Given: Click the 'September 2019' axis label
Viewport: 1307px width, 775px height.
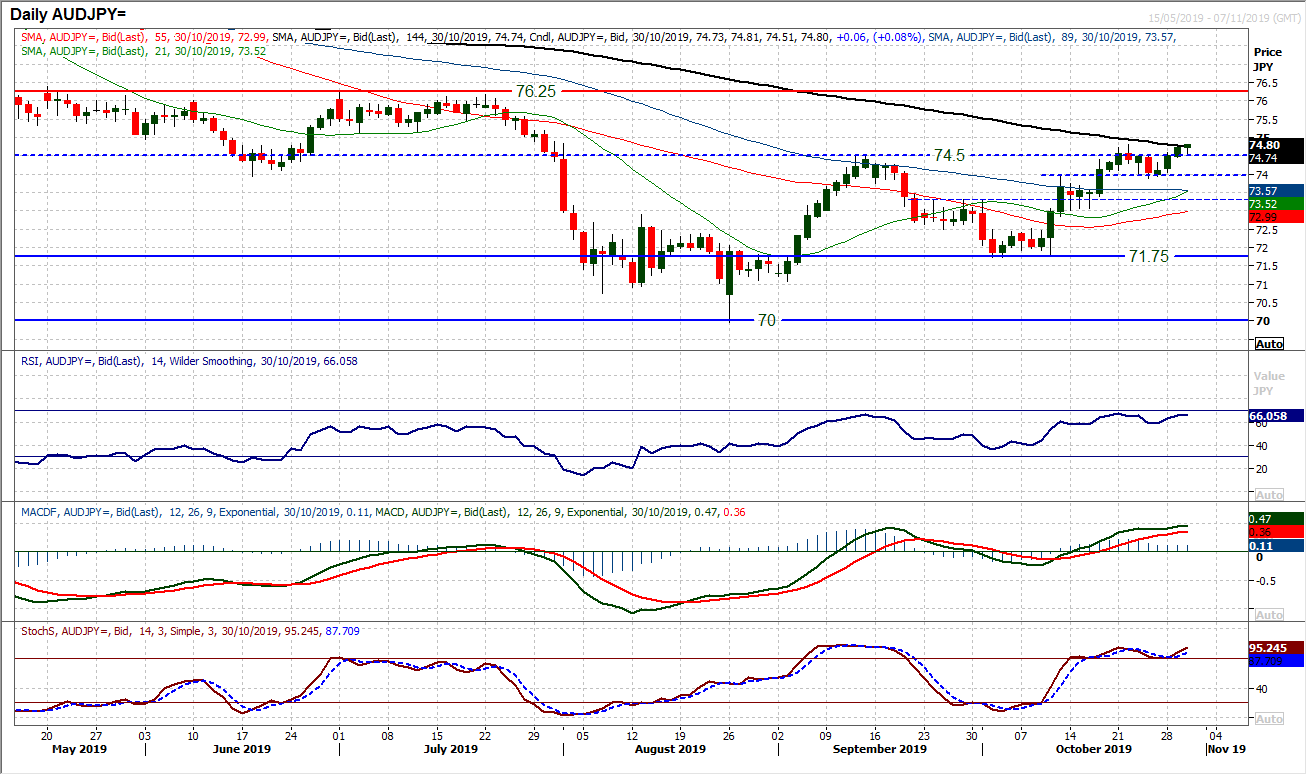Looking at the screenshot, I should (x=879, y=748).
